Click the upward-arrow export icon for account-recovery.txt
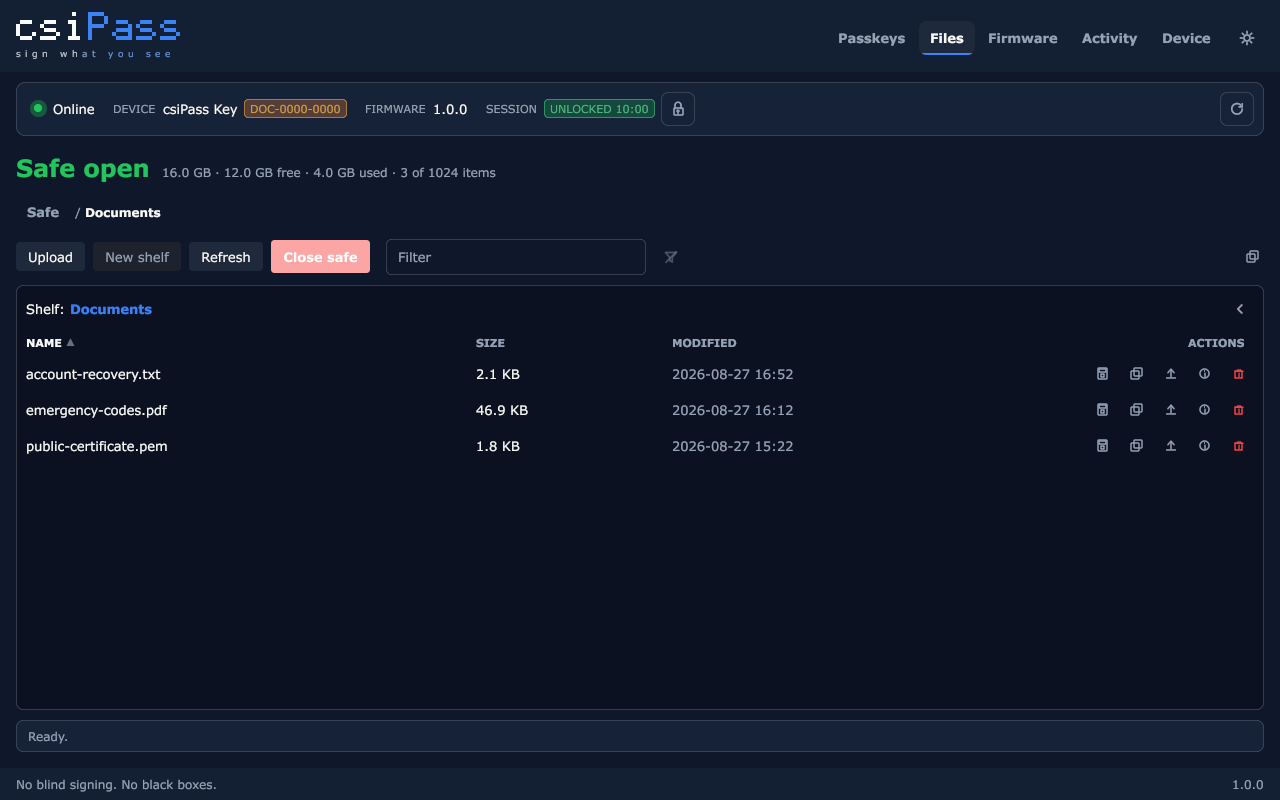Image resolution: width=1280 pixels, height=800 pixels. tap(1170, 374)
